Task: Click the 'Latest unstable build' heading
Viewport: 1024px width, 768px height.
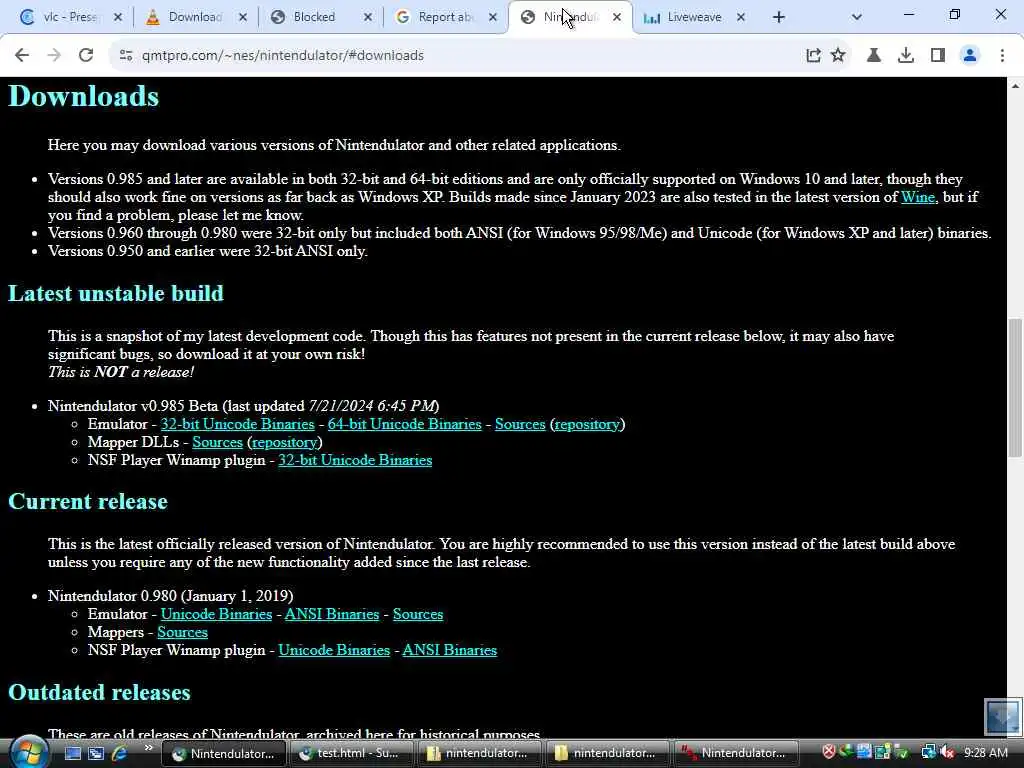Action: click(116, 293)
